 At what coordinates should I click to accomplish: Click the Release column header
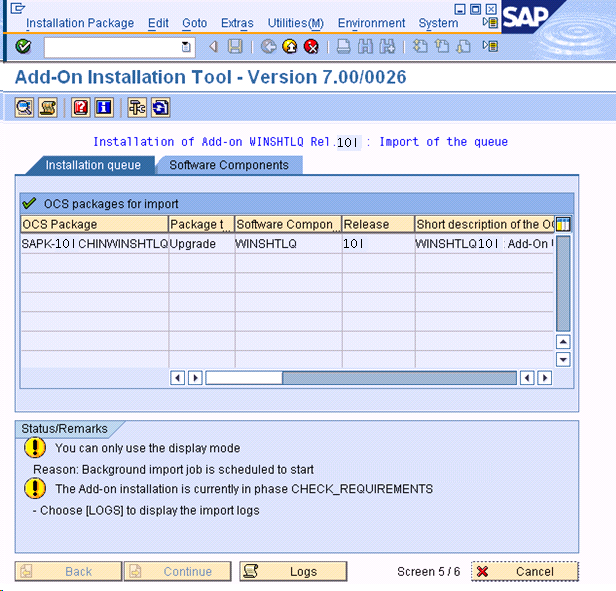(x=378, y=224)
